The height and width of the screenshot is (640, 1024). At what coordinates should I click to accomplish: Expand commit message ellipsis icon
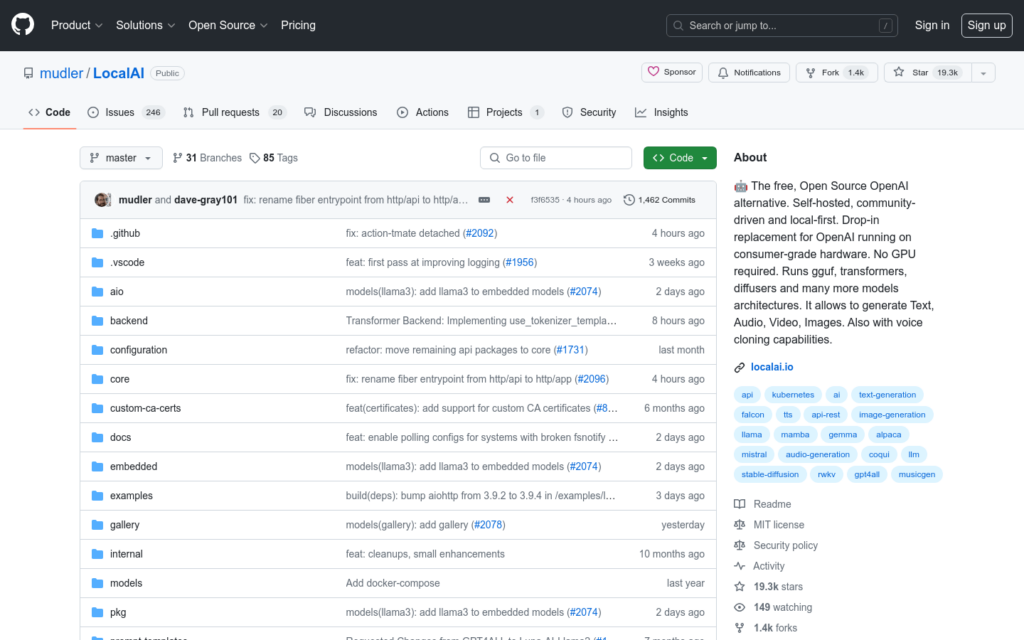484,200
